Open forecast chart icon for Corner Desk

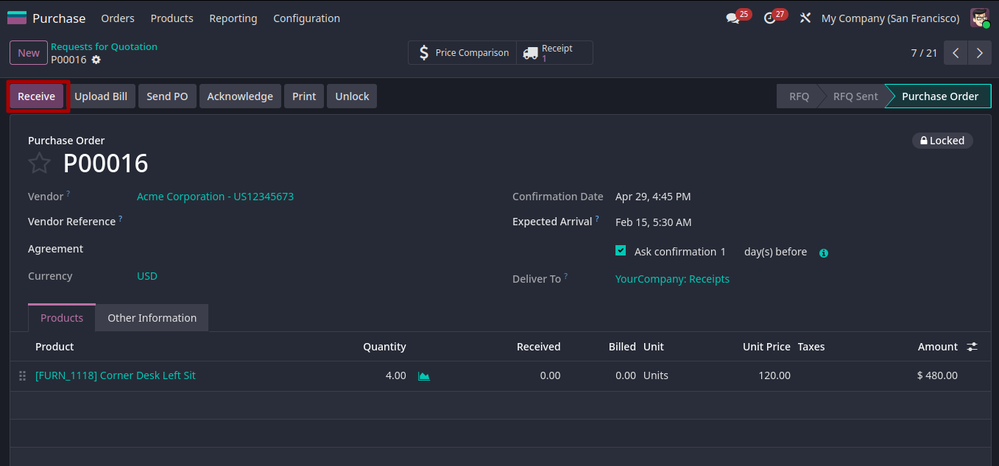(x=424, y=376)
